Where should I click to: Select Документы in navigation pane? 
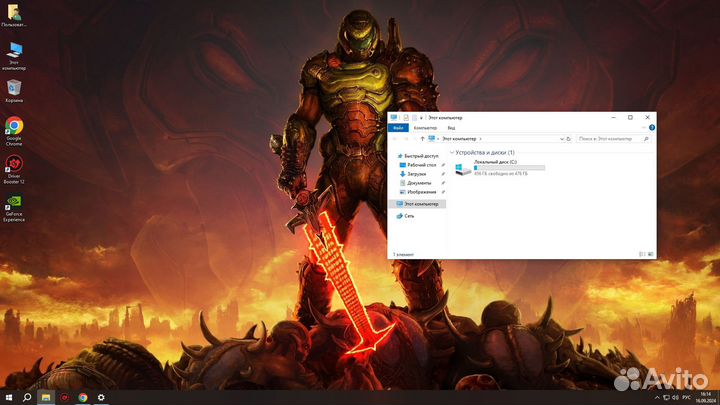tap(417, 183)
